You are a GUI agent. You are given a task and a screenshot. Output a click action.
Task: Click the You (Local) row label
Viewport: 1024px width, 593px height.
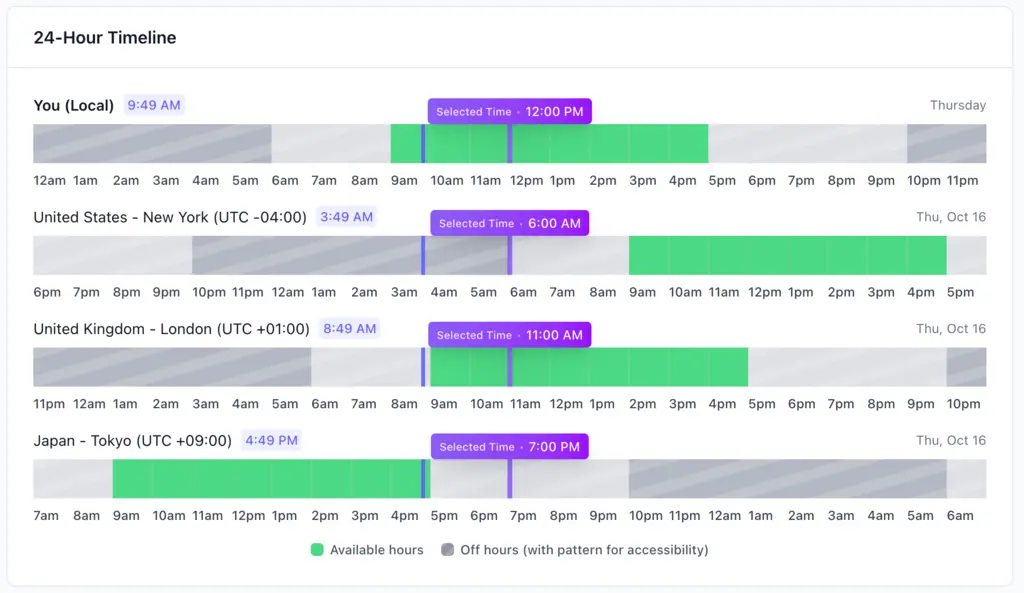[x=74, y=106]
